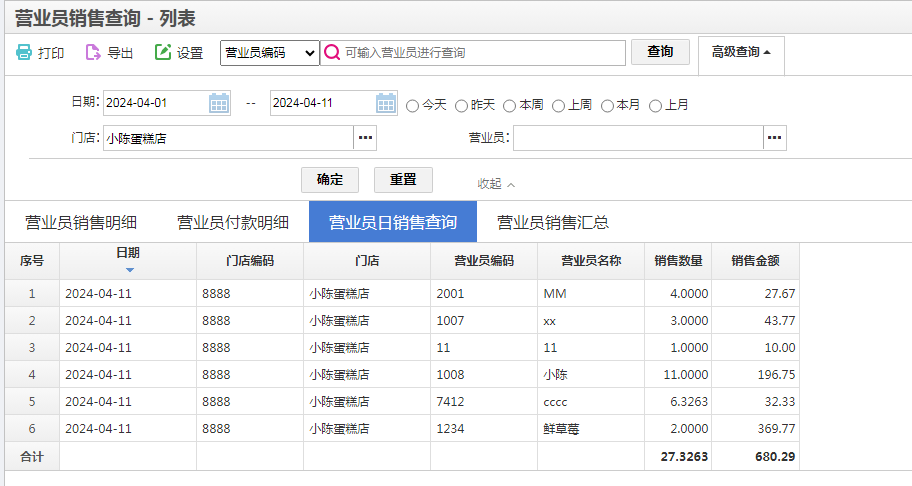Open the 门店 selection ellipsis button
This screenshot has height=486, width=912.
point(365,138)
